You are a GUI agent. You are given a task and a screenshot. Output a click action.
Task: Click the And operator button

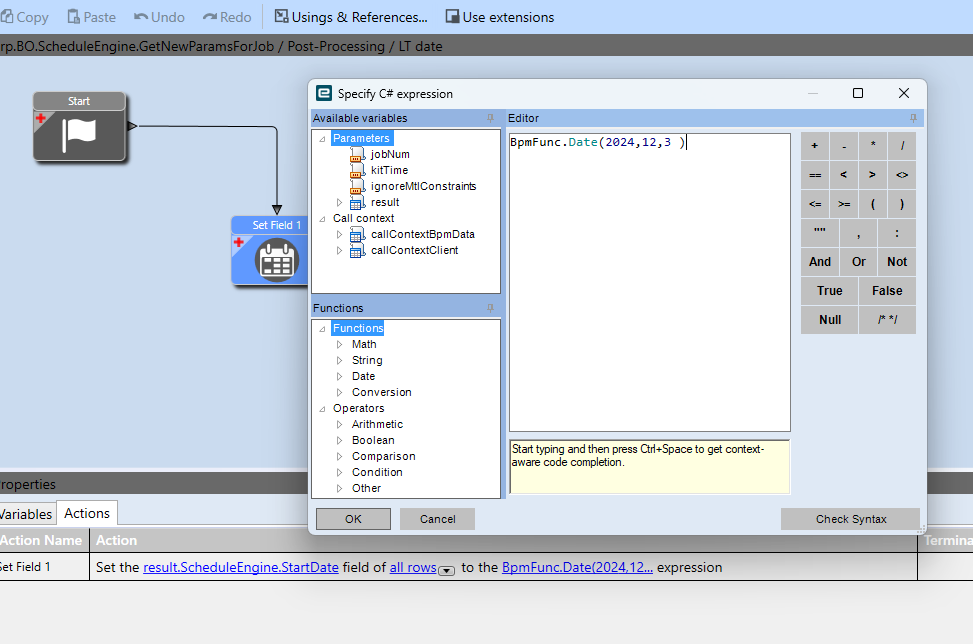[820, 262]
